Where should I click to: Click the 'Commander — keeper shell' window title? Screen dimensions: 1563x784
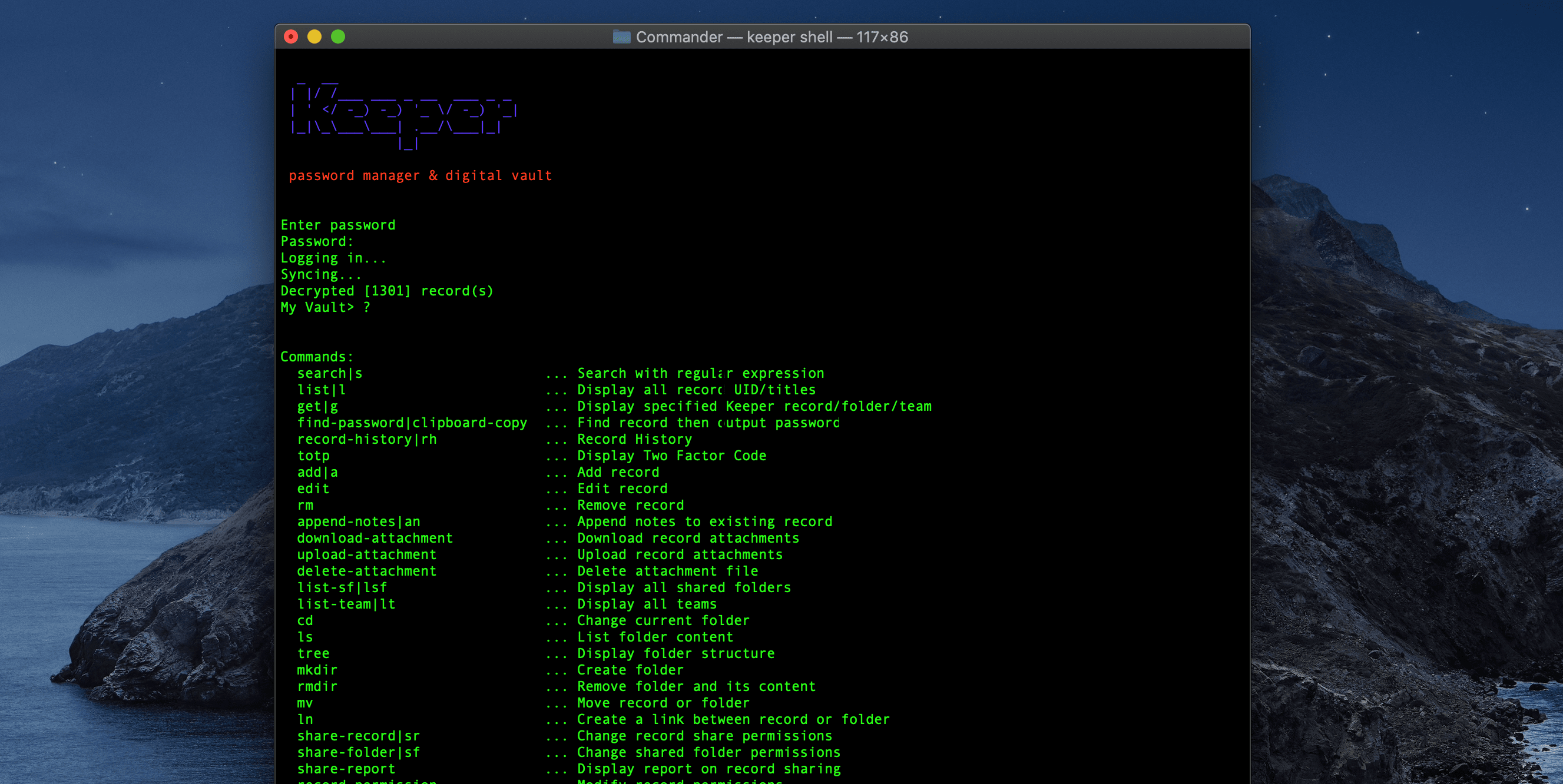pyautogui.click(x=772, y=37)
